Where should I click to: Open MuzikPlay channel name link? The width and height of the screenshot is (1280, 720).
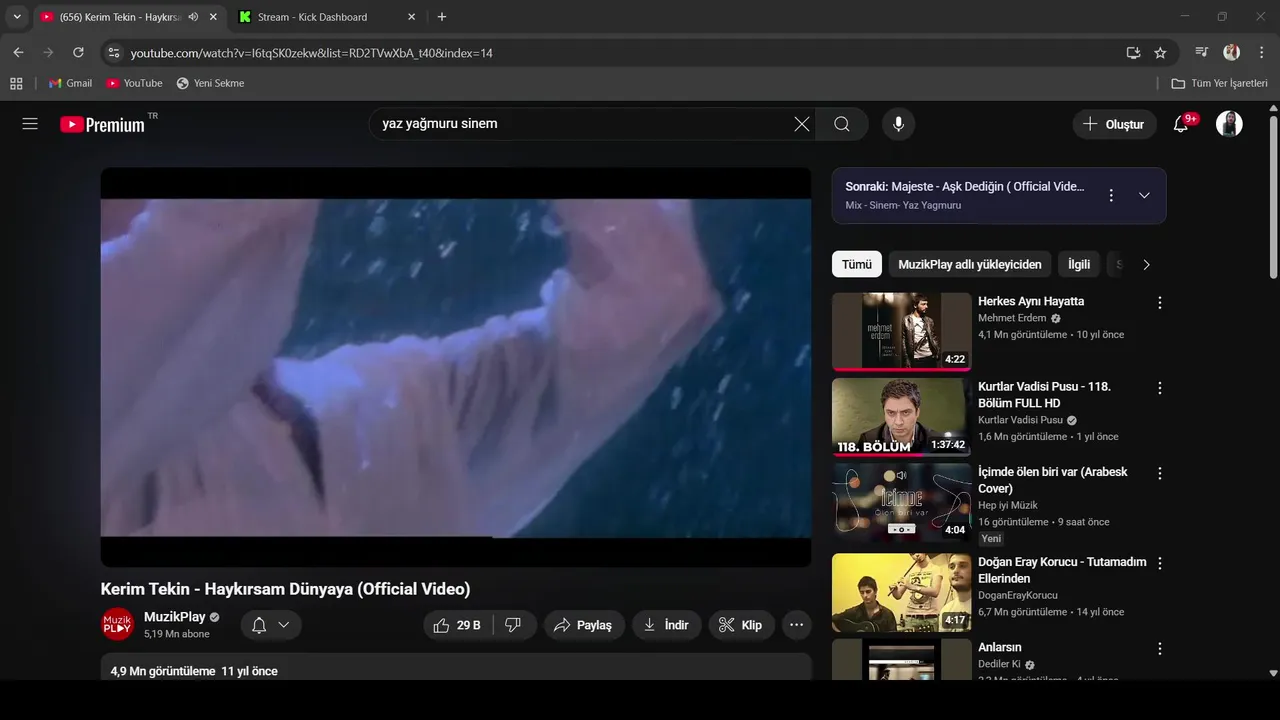(x=174, y=617)
